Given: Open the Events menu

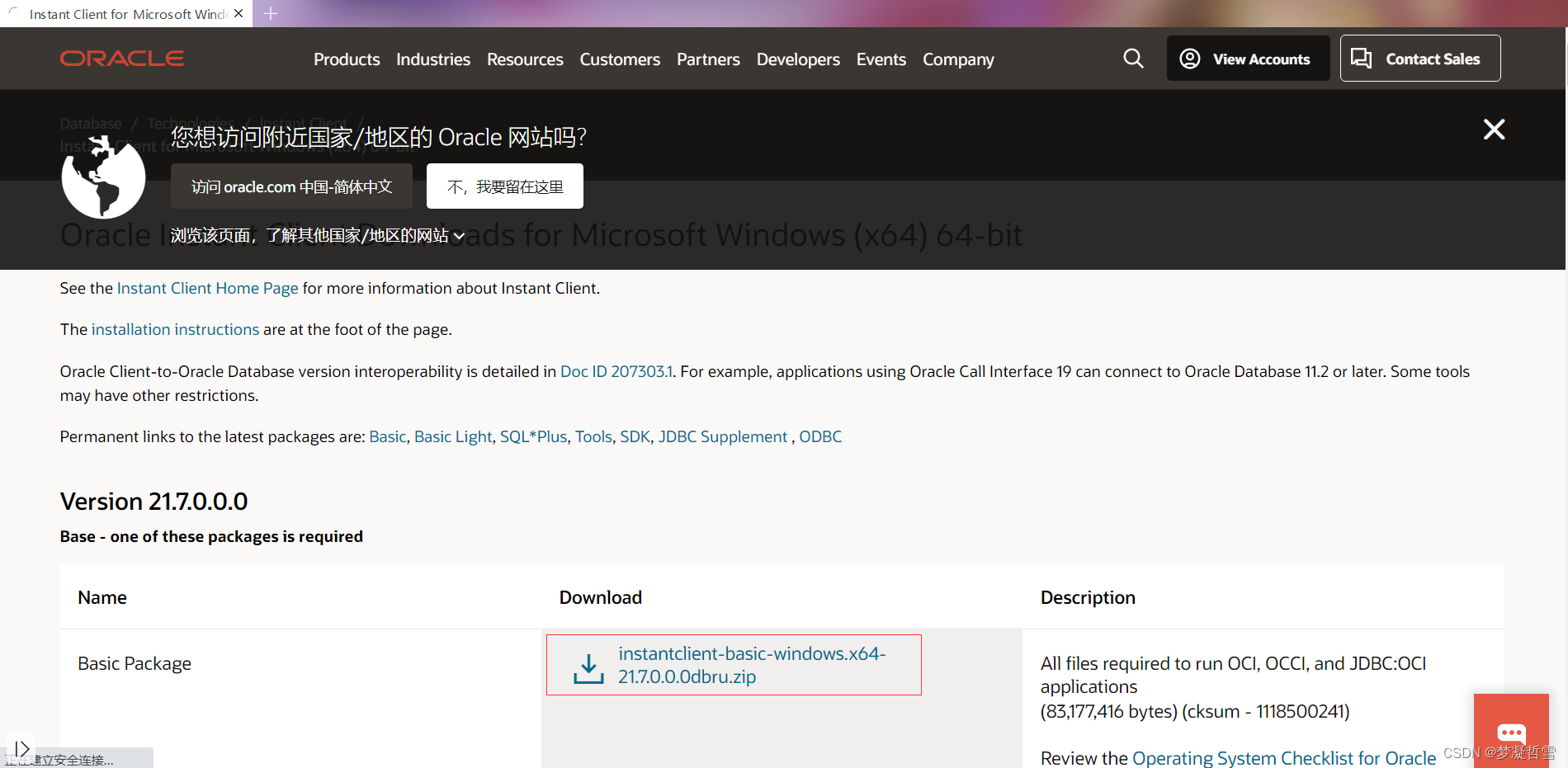Looking at the screenshot, I should point(881,59).
